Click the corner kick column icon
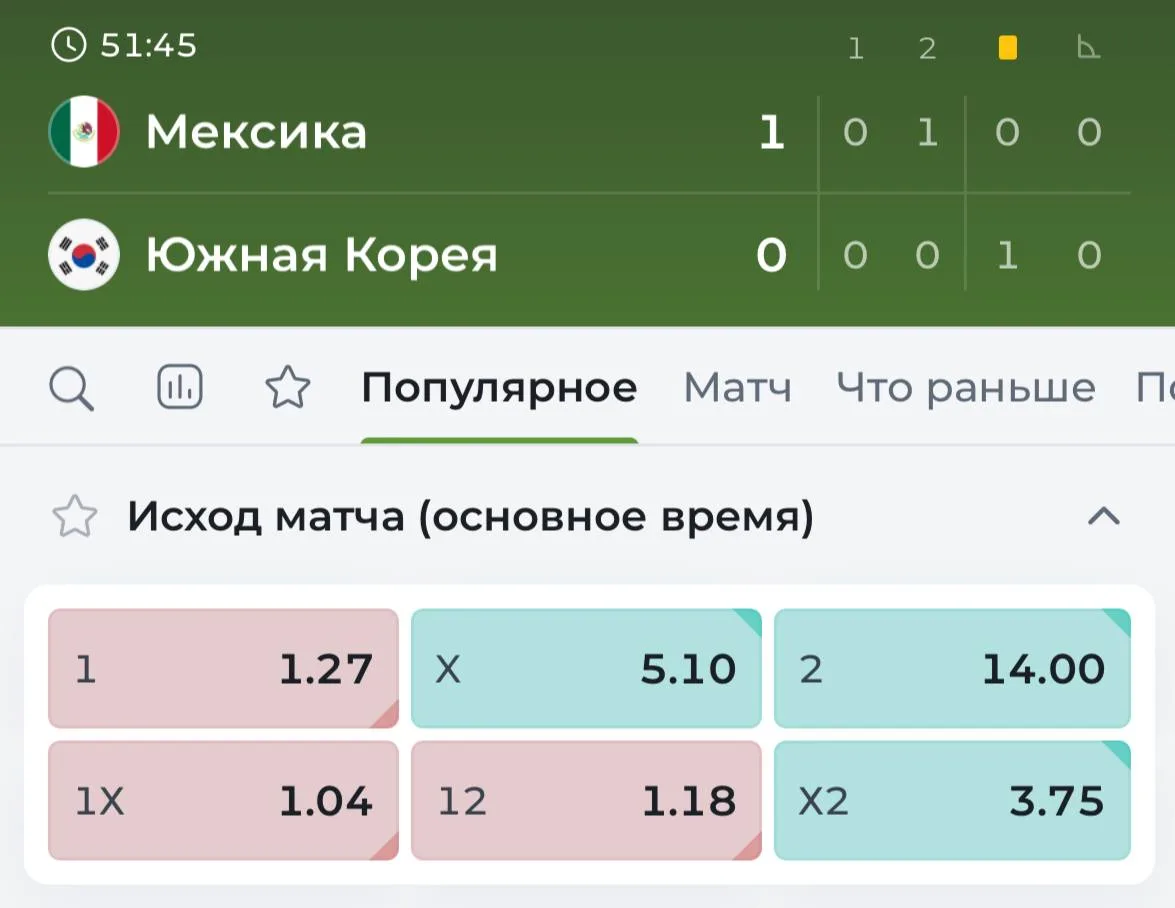Viewport: 1175px width, 908px height. click(x=1088, y=47)
